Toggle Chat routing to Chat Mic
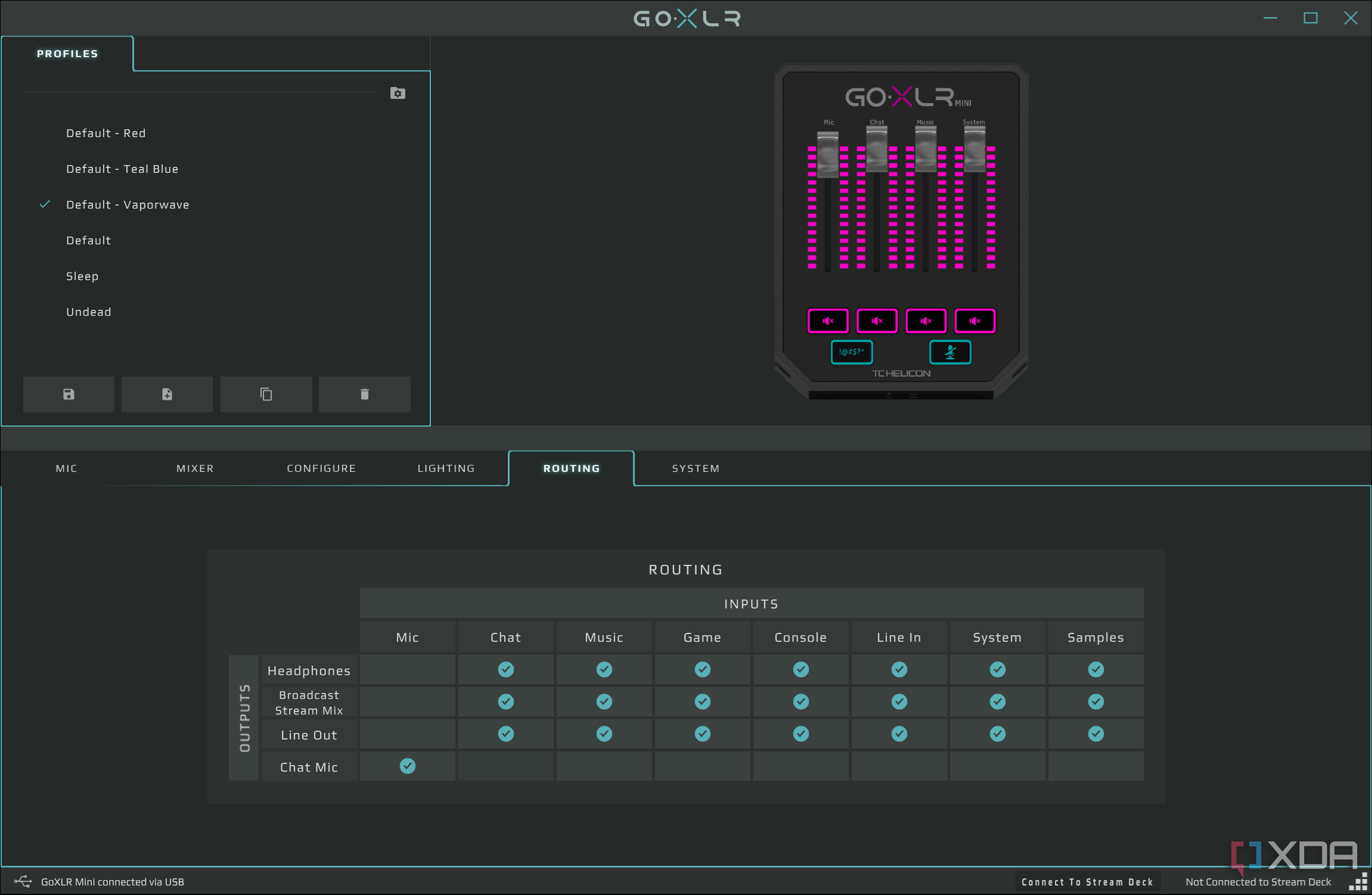The height and width of the screenshot is (895, 1372). (506, 766)
